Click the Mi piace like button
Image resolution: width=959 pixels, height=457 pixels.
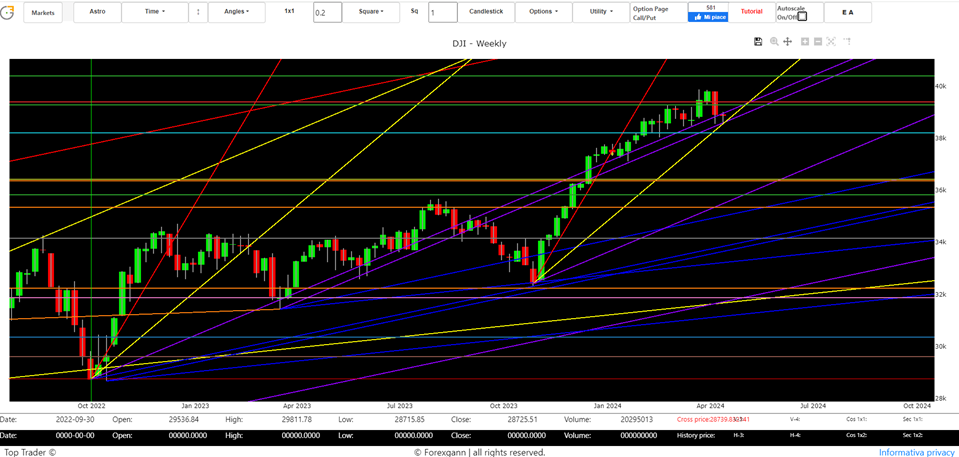tap(708, 17)
